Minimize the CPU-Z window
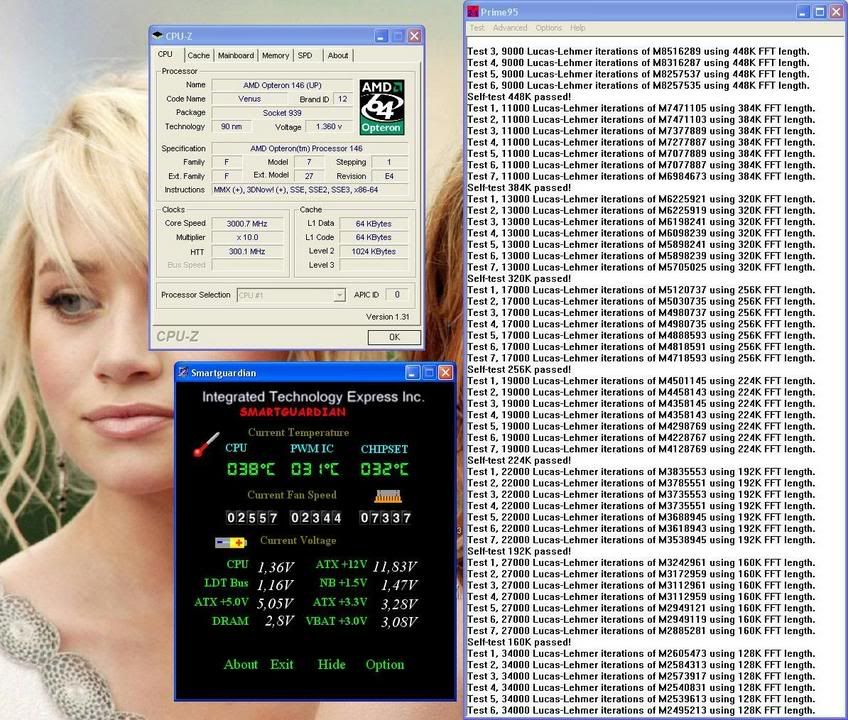848x720 pixels. click(x=381, y=36)
